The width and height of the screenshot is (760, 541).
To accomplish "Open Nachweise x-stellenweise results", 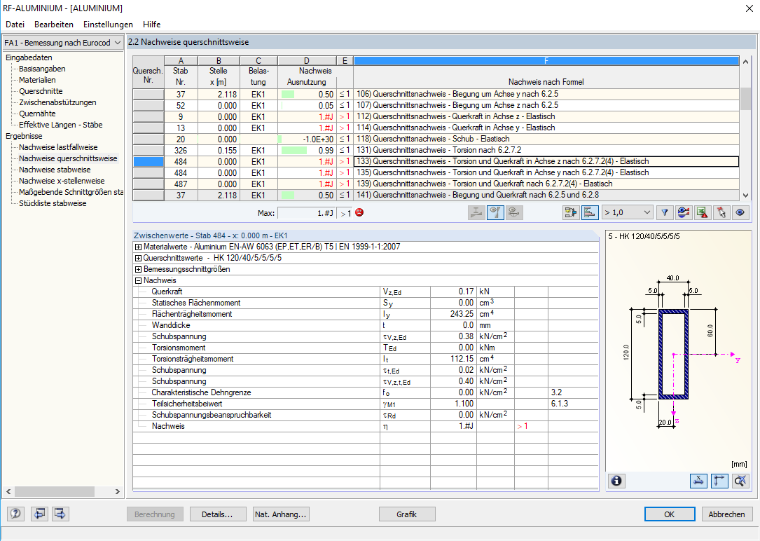I will pyautogui.click(x=62, y=181).
